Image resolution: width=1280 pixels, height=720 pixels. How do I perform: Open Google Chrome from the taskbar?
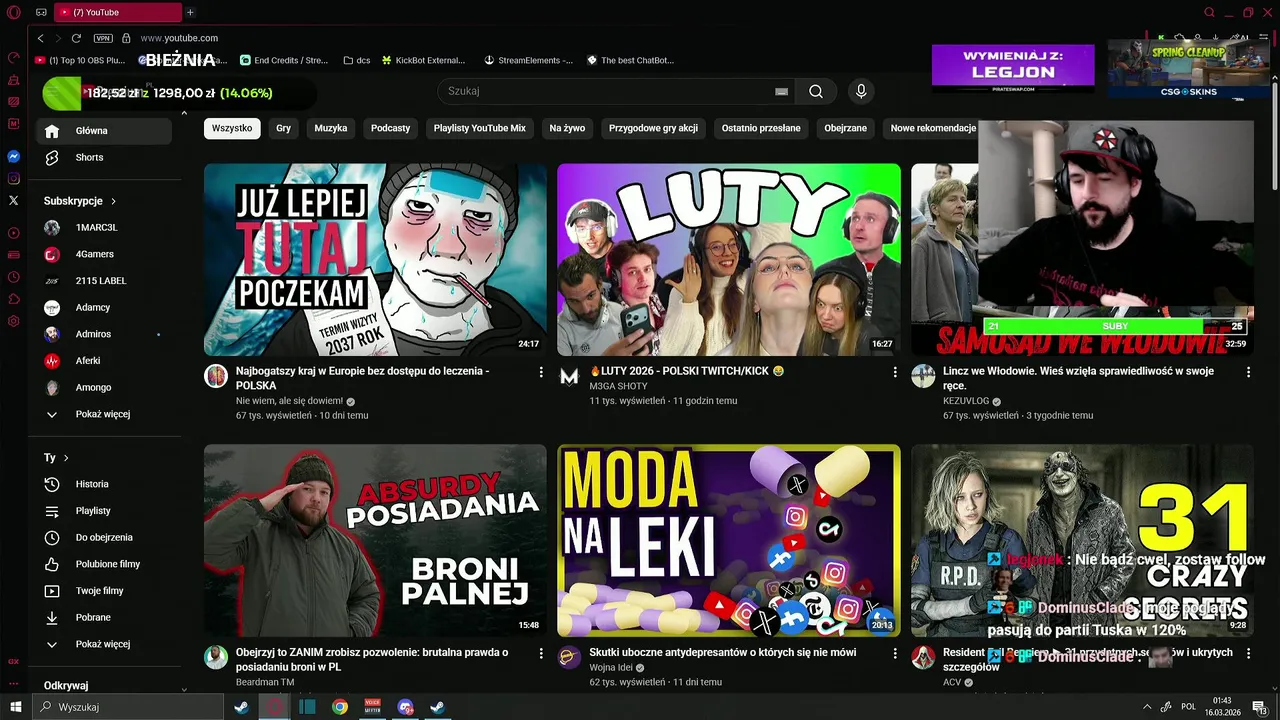[340, 707]
